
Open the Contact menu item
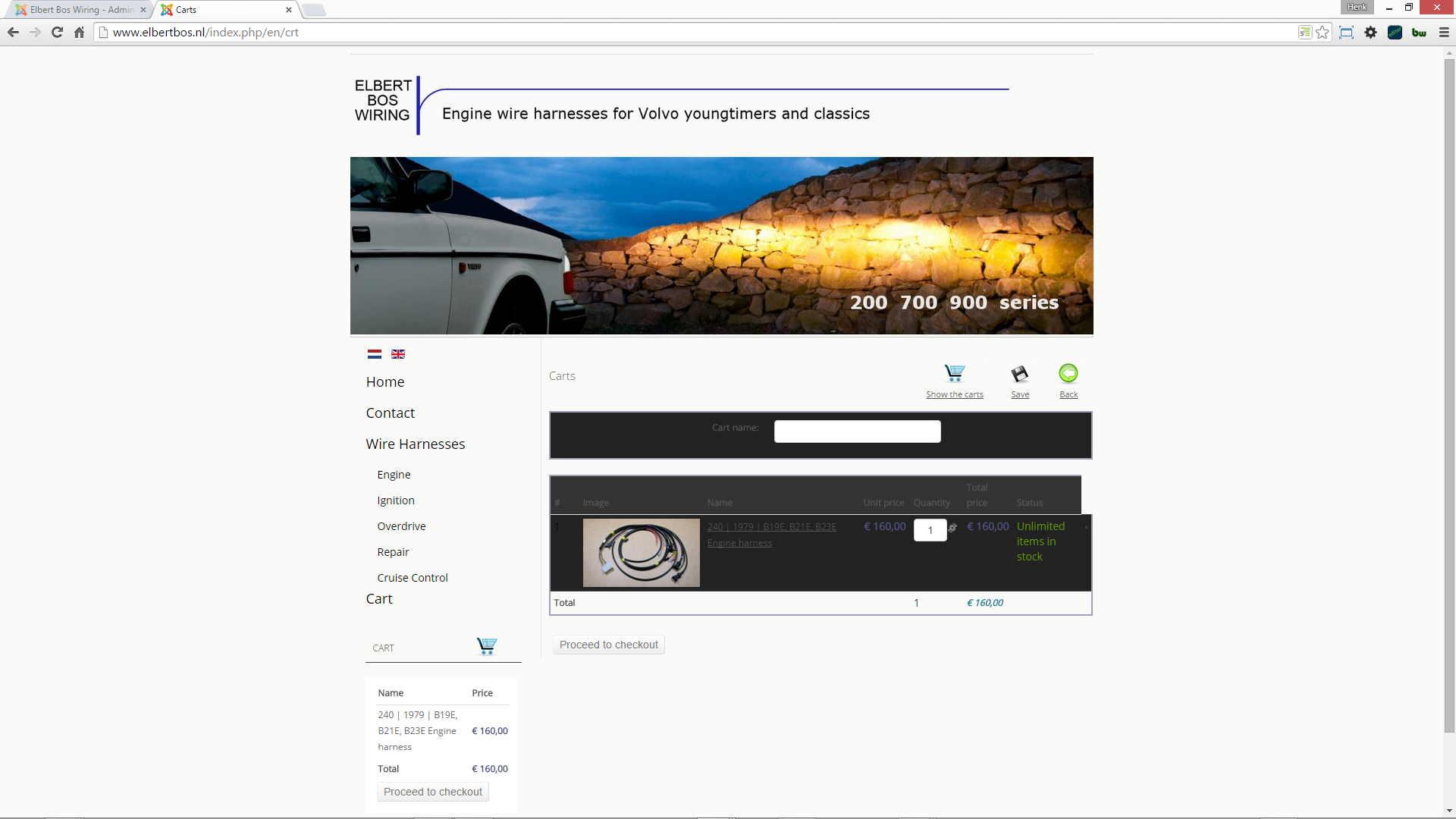[x=390, y=413]
